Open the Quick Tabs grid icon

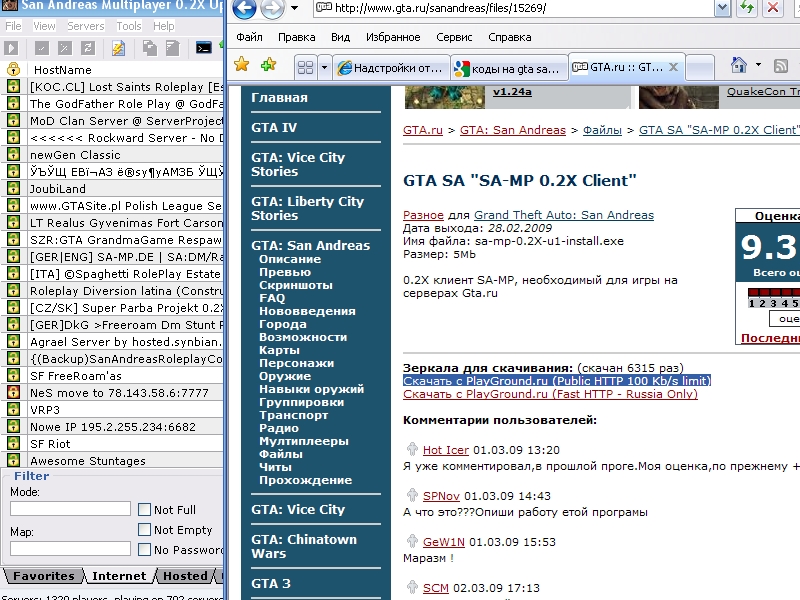click(x=305, y=67)
